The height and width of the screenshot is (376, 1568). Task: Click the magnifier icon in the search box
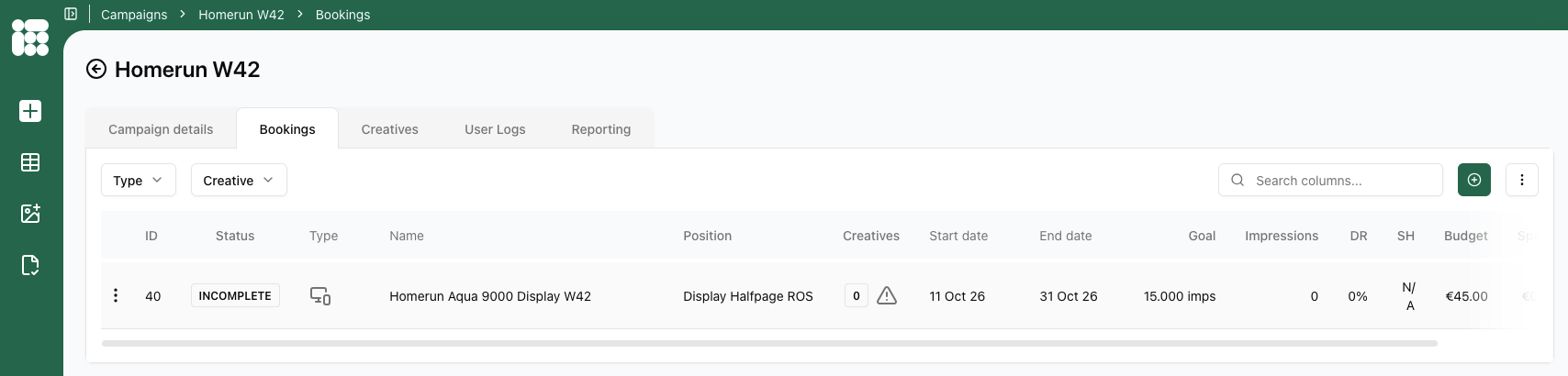pos(1238,180)
